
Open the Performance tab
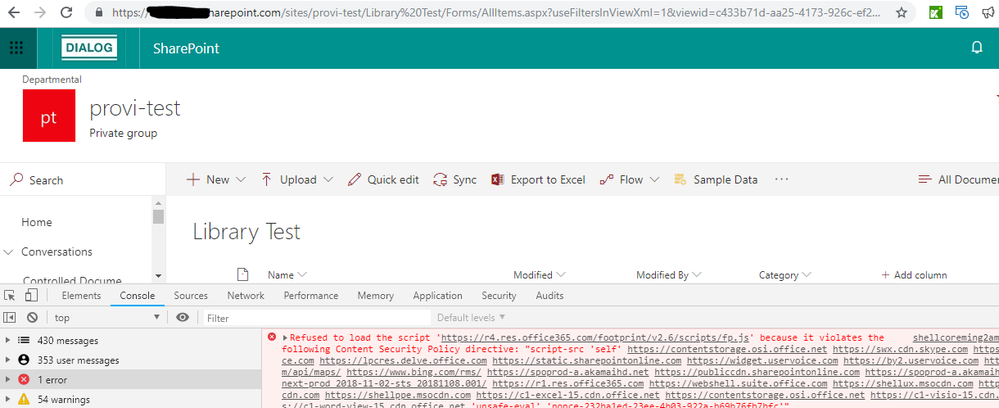tap(311, 295)
